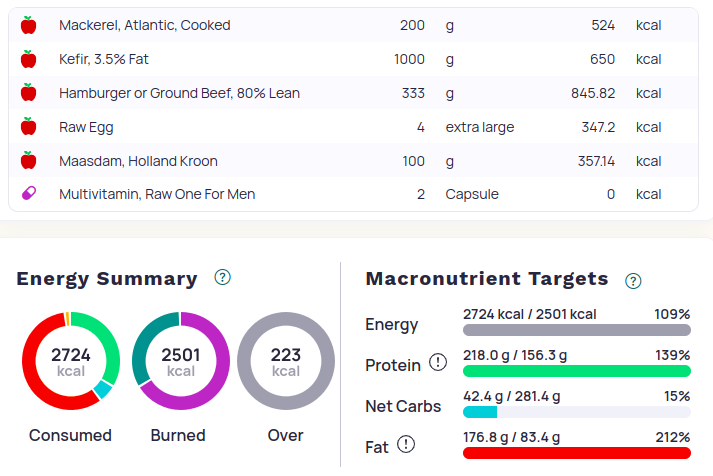Click the apple icon next to Maasdam
The height and width of the screenshot is (476, 713).
point(28,161)
